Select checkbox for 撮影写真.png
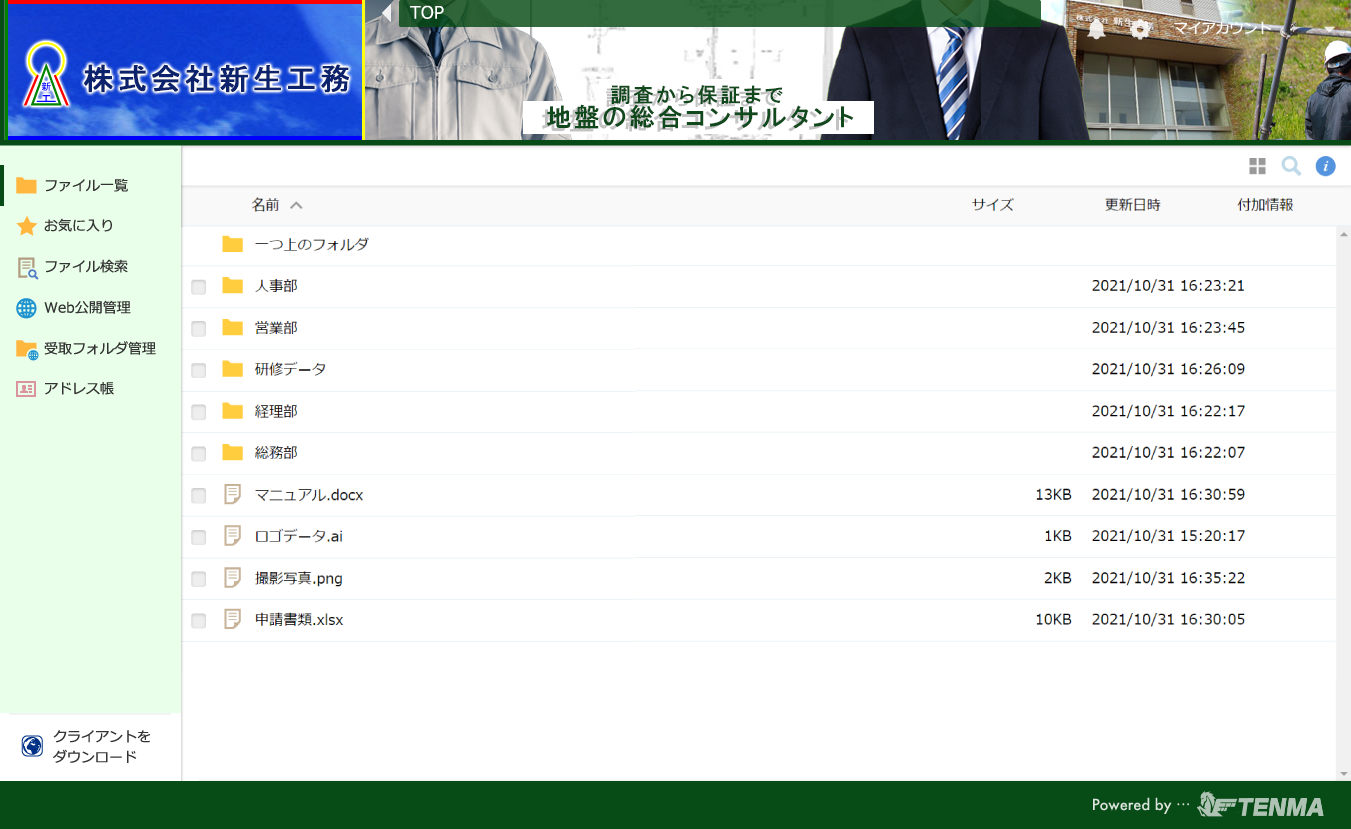1351x829 pixels. tap(199, 579)
